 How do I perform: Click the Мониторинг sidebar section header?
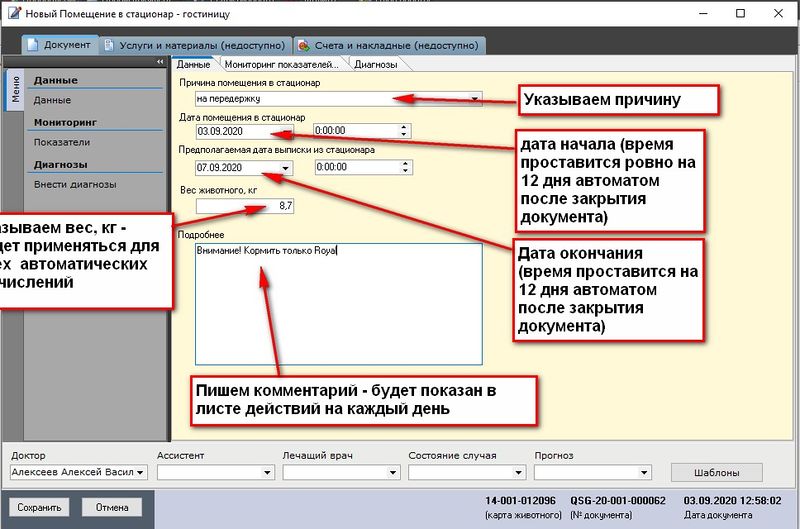65,122
